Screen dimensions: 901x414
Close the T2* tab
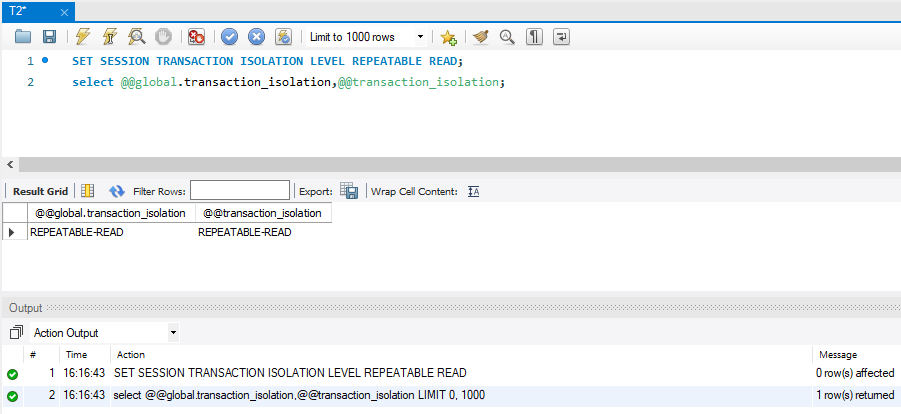(x=64, y=12)
